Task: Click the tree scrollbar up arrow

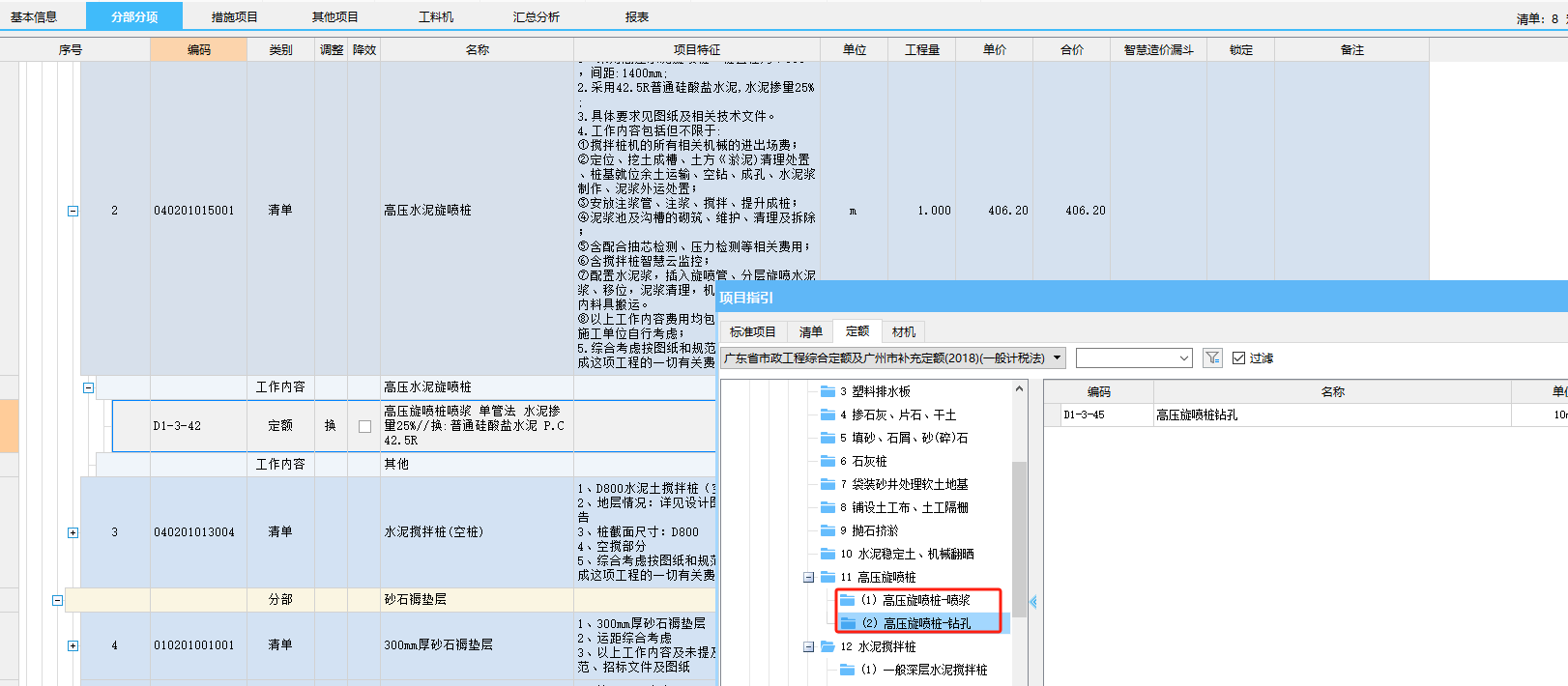Action: click(x=1019, y=388)
